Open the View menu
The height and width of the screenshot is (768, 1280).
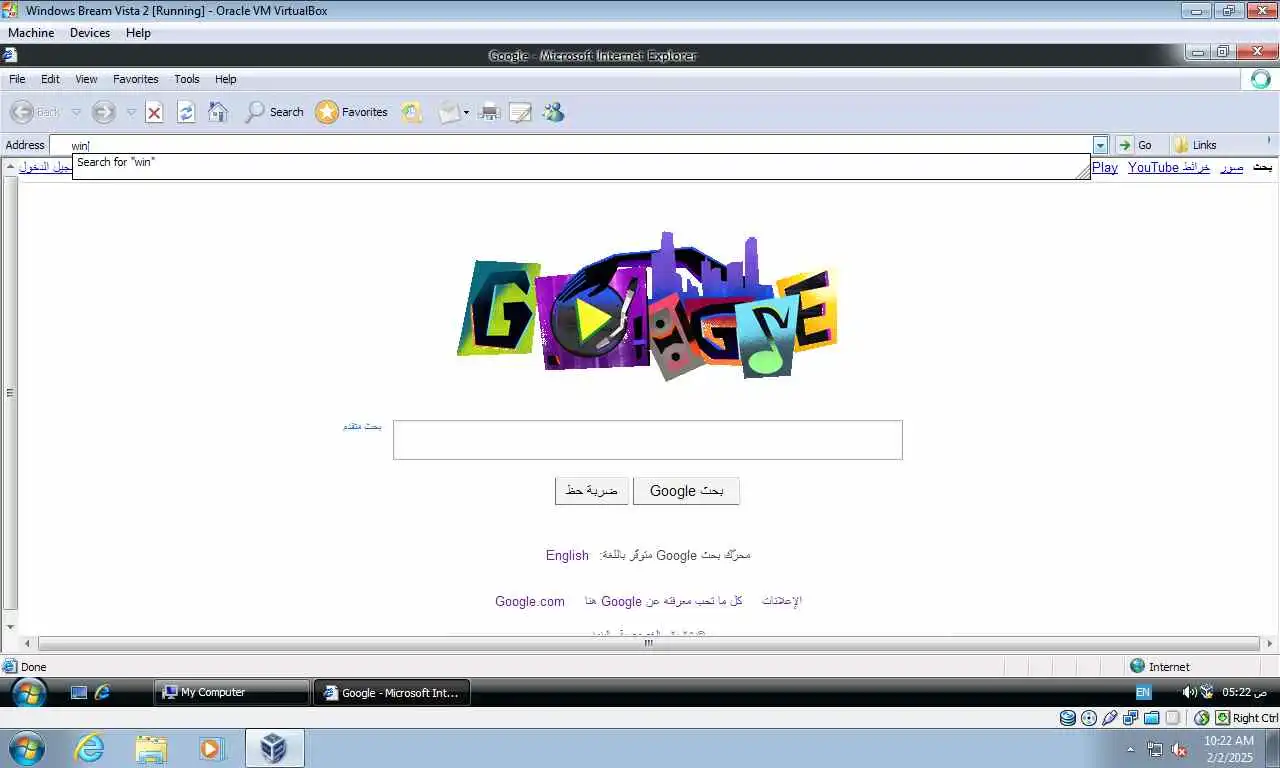87,79
